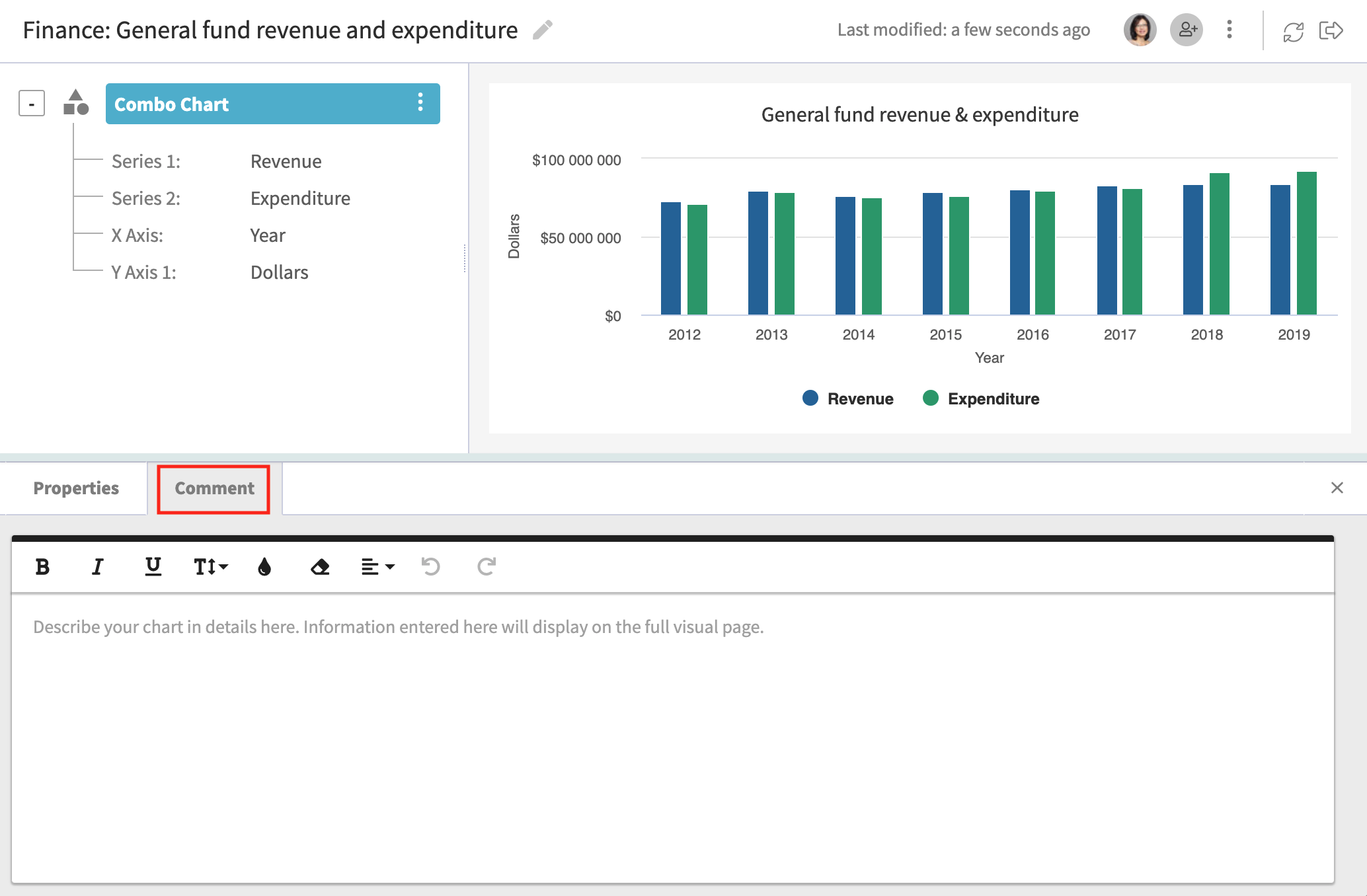Screen dimensions: 1367x896
Task: Toggle bold formatting in the comment editor
Action: click(42, 566)
